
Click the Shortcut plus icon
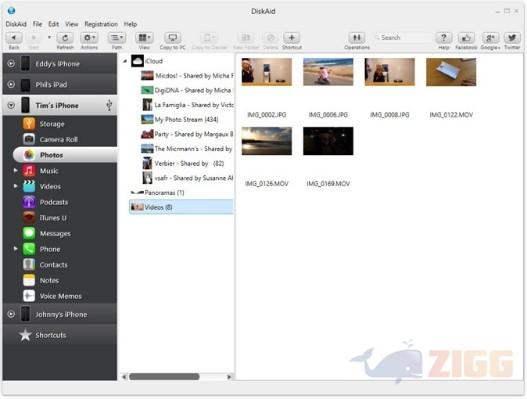291,38
